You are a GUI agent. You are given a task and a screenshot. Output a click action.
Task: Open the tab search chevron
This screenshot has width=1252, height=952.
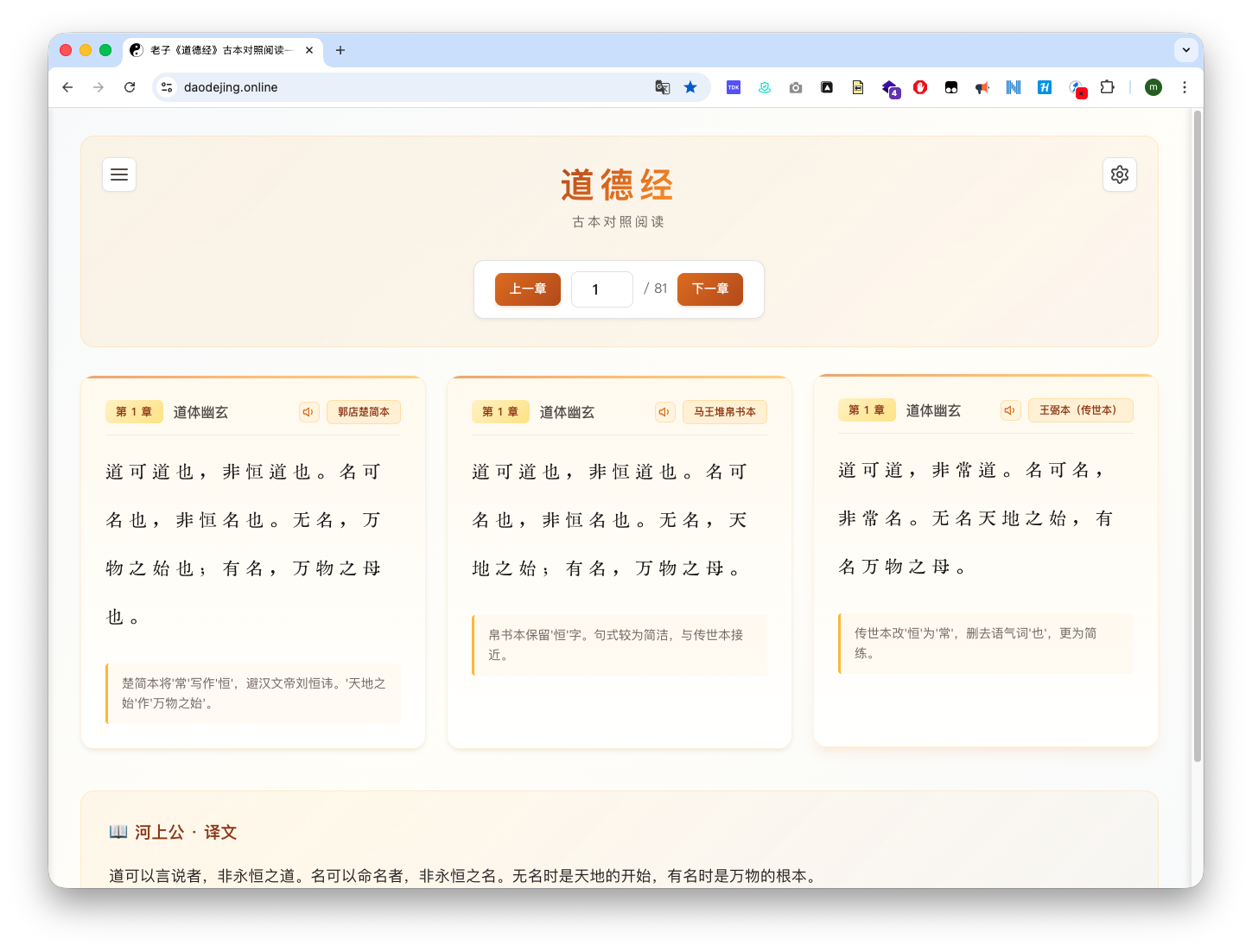pos(1185,50)
